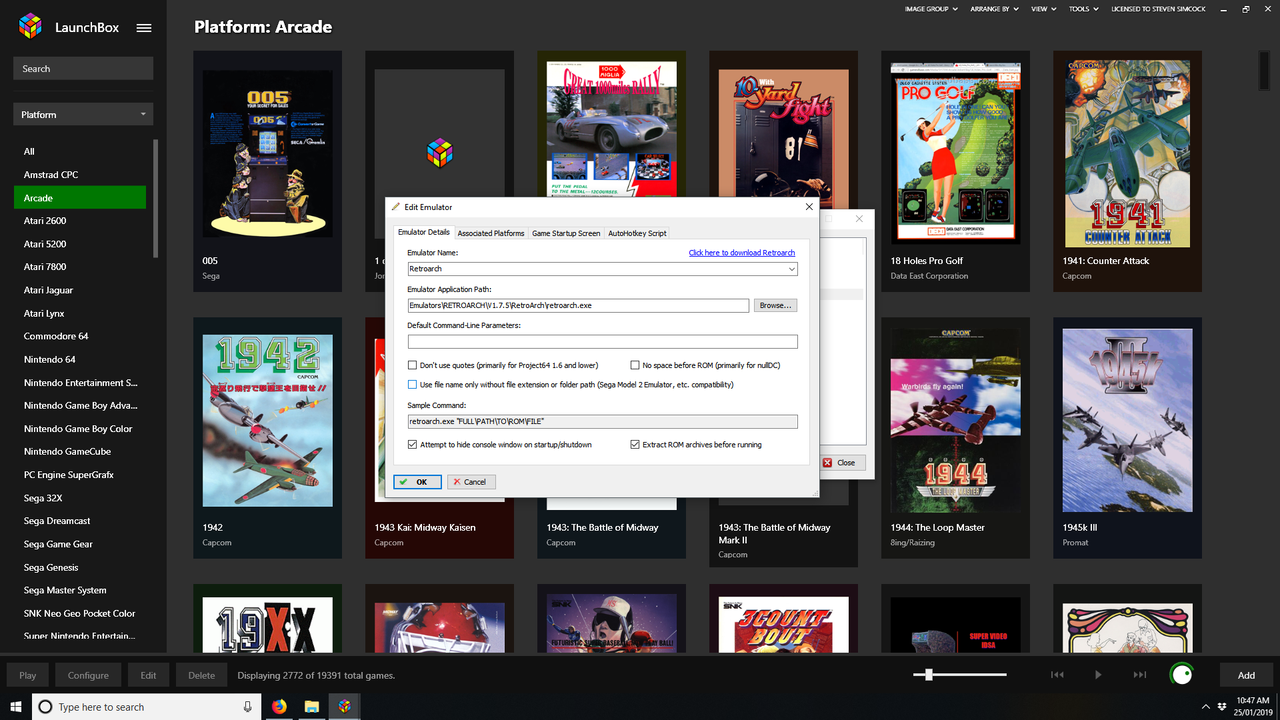Click Close in the background dialog
Image resolution: width=1280 pixels, height=720 pixels.
pos(842,462)
